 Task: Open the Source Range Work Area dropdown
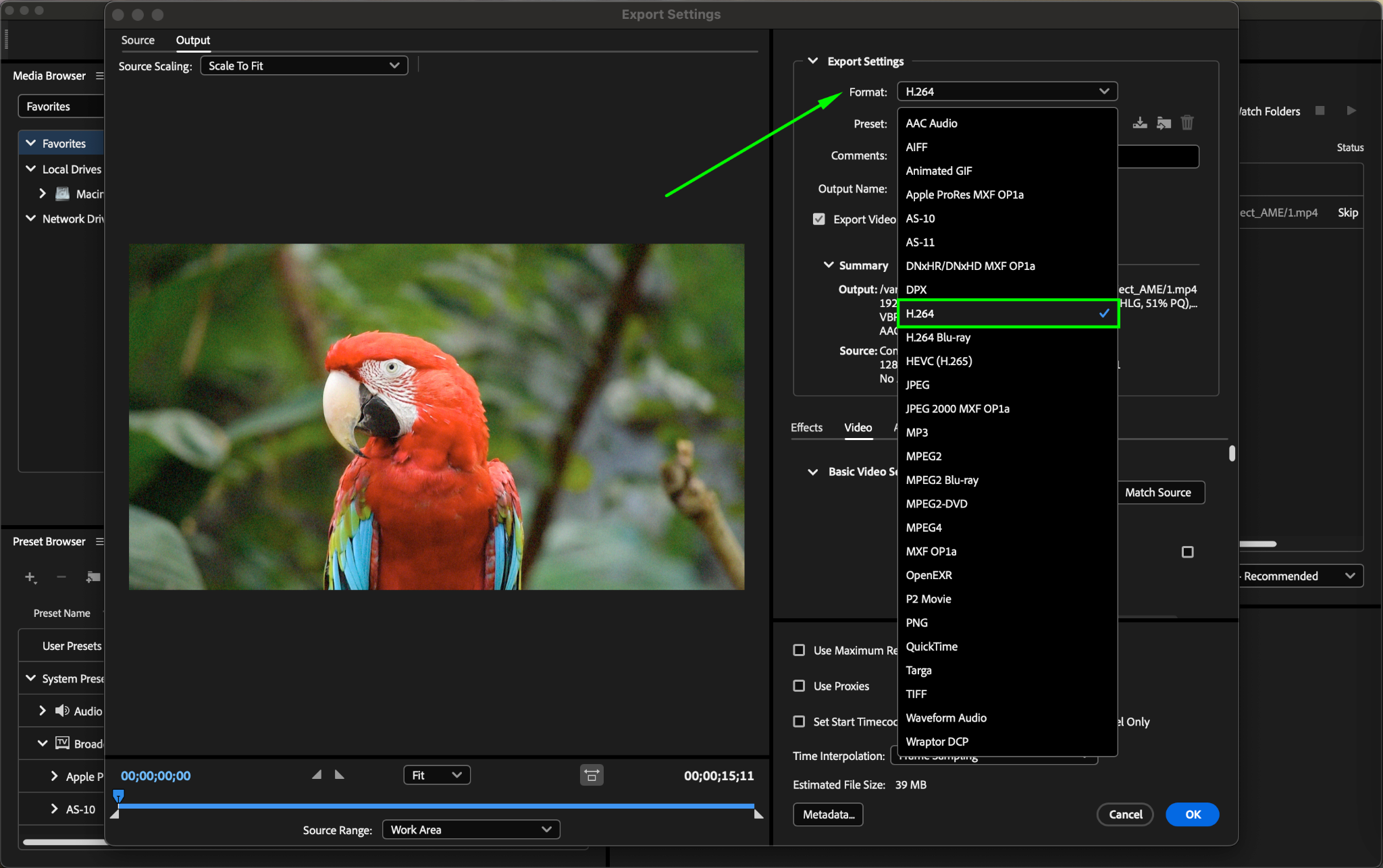pyautogui.click(x=471, y=830)
